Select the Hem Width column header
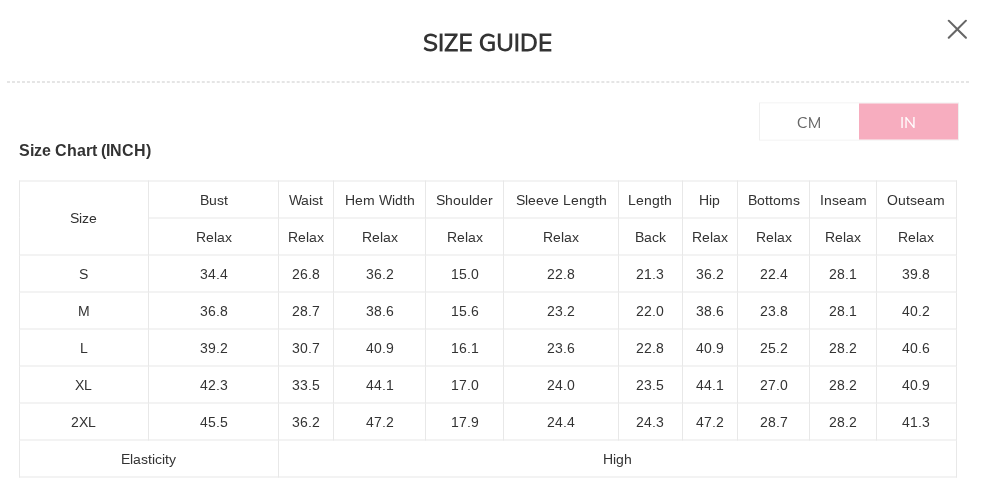 point(380,200)
